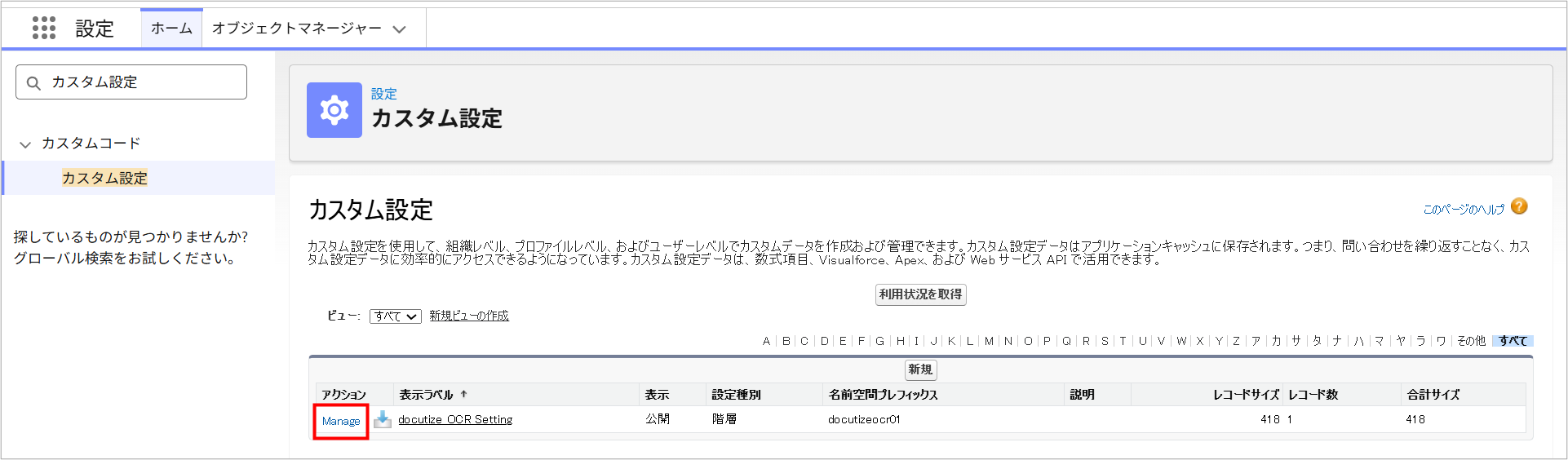
Task: Click the Manage link for docutize_OCR Setting
Action: [x=341, y=421]
